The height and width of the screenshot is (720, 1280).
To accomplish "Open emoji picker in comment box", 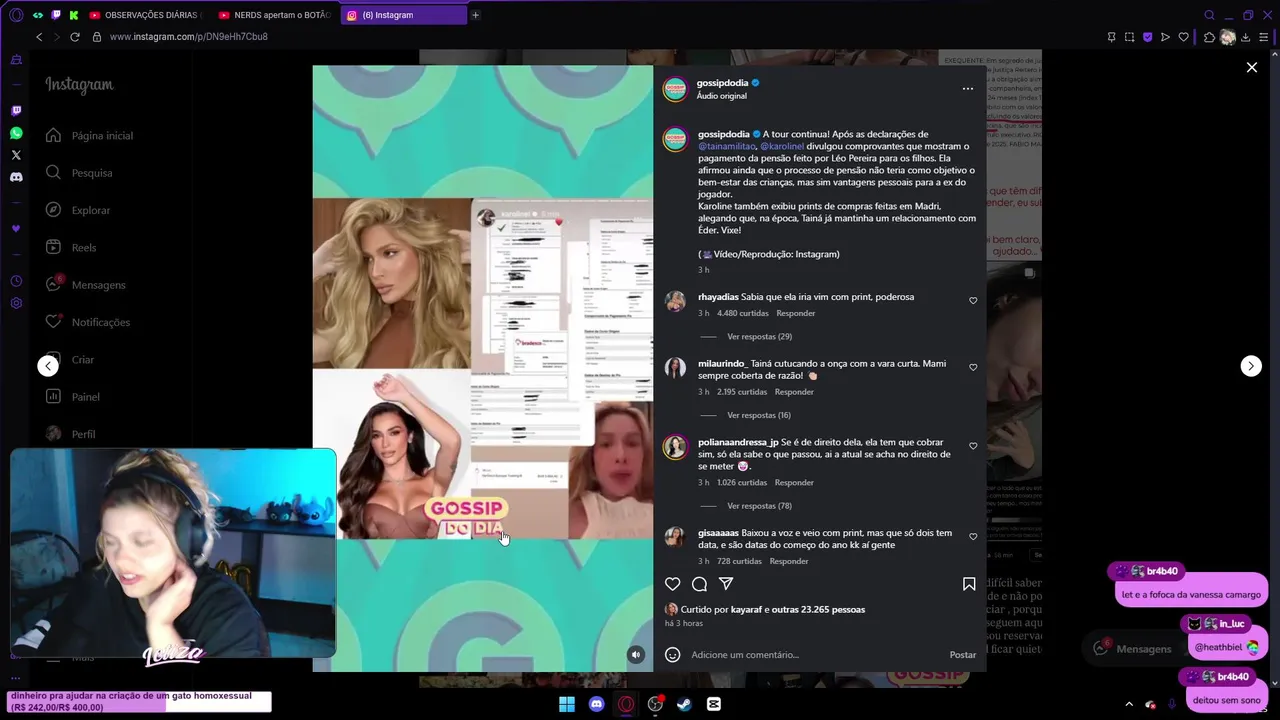I will click(x=673, y=655).
